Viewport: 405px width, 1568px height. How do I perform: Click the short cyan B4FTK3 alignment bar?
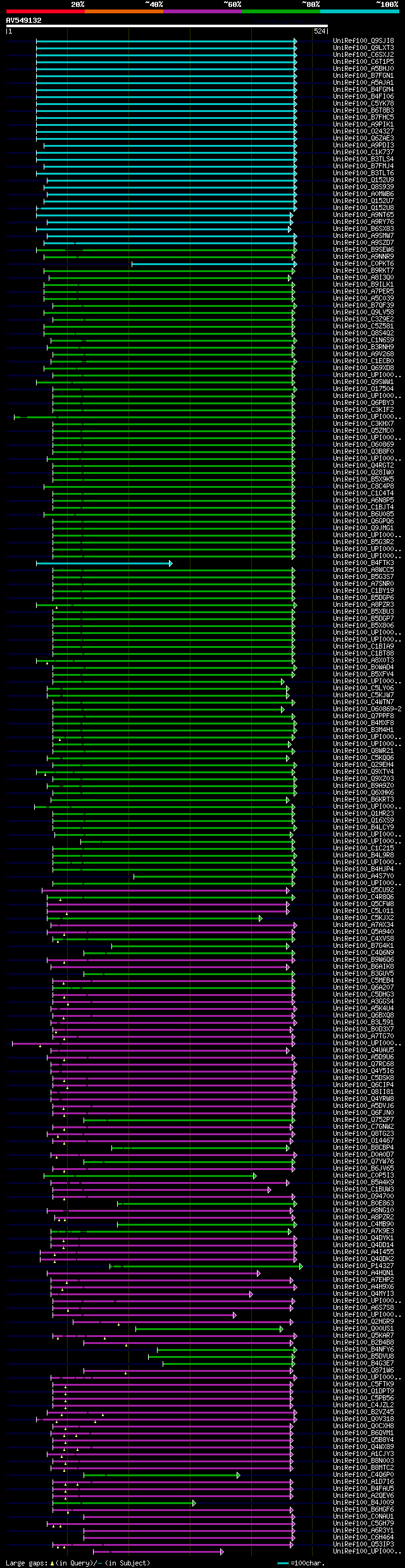pyautogui.click(x=104, y=563)
